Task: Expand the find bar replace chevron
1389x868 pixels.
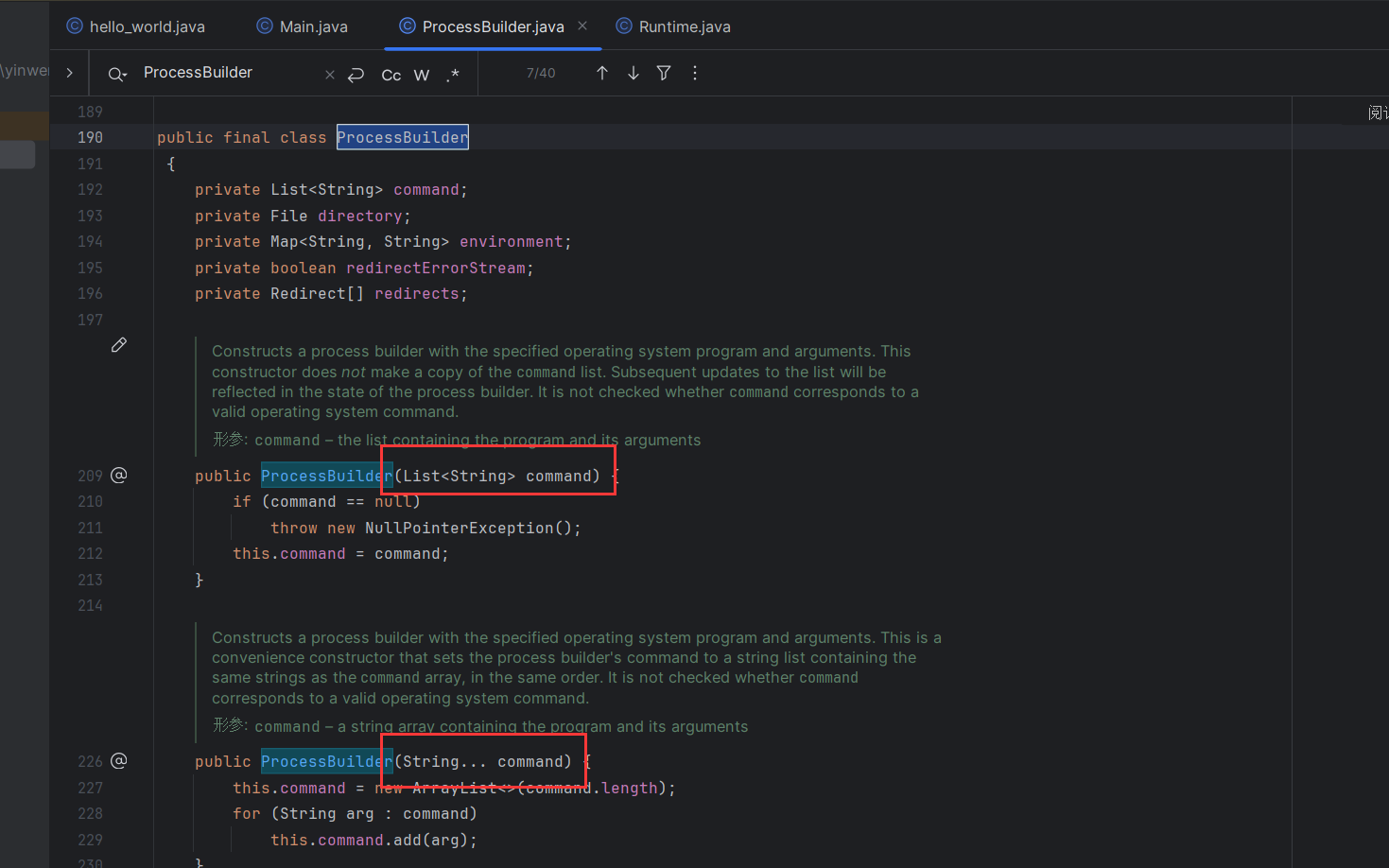Action: [x=69, y=73]
